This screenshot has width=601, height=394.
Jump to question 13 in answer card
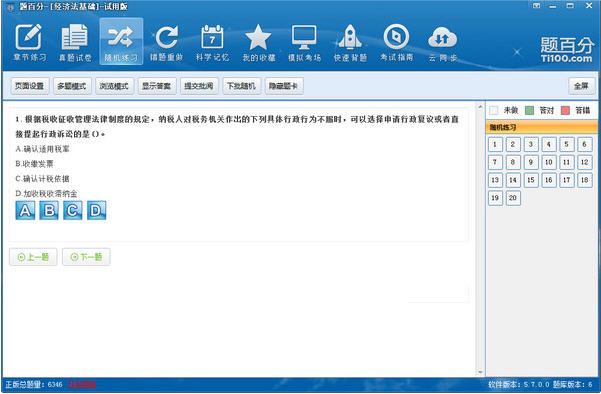click(495, 180)
